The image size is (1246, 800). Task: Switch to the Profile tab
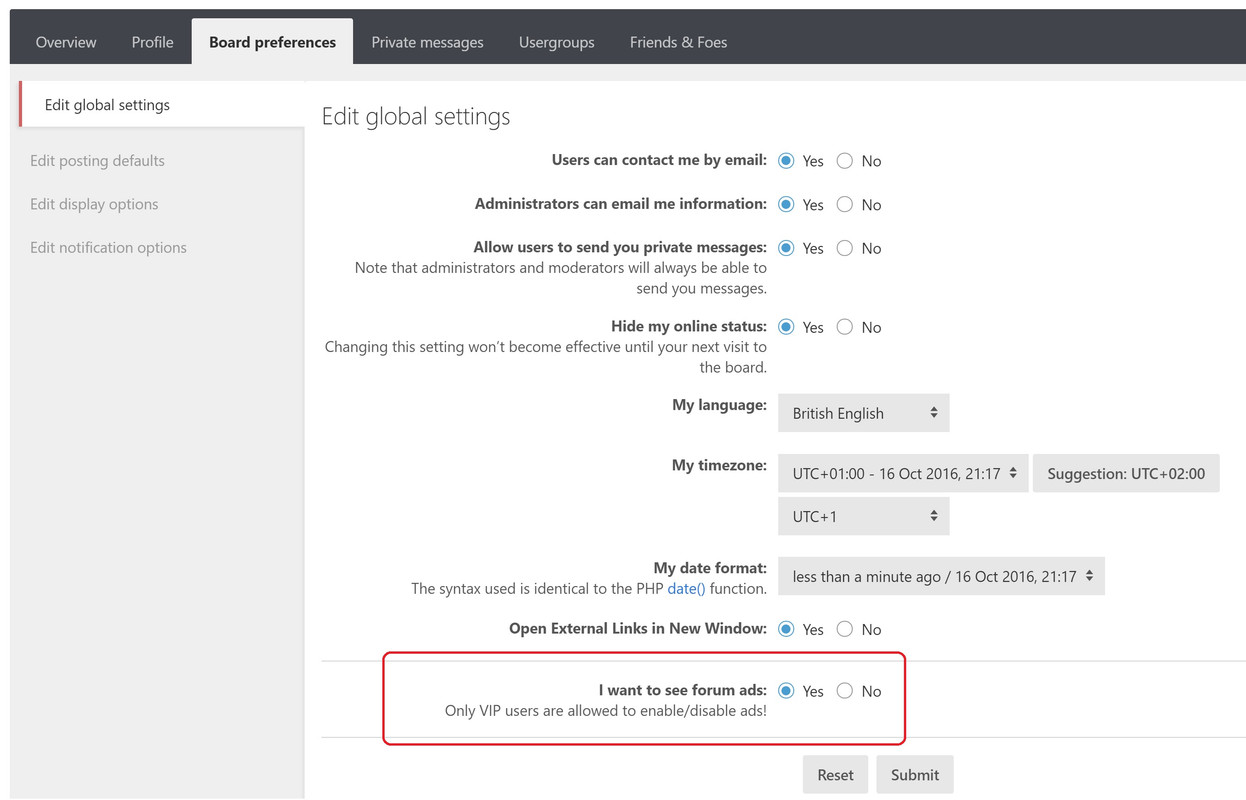(152, 42)
